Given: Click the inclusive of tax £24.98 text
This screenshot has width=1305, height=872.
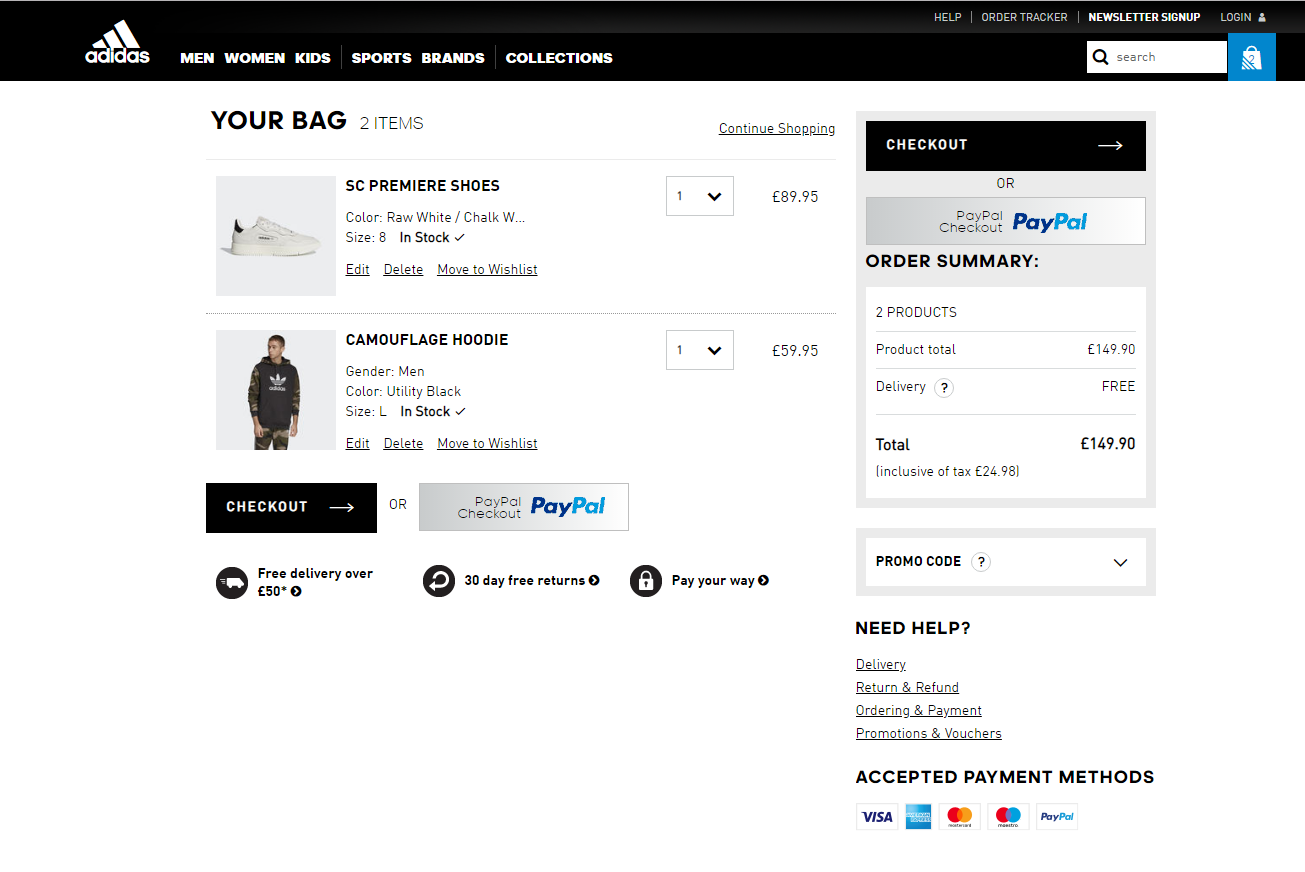Looking at the screenshot, I should [x=948, y=471].
